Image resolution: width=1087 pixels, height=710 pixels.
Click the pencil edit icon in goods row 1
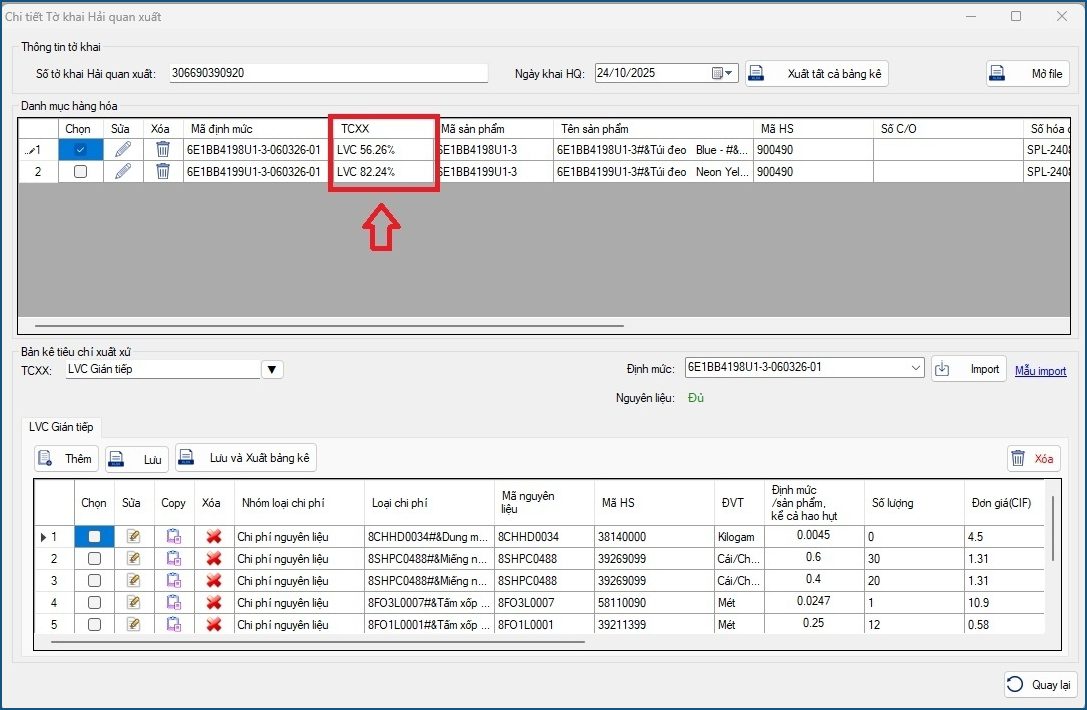coord(123,149)
